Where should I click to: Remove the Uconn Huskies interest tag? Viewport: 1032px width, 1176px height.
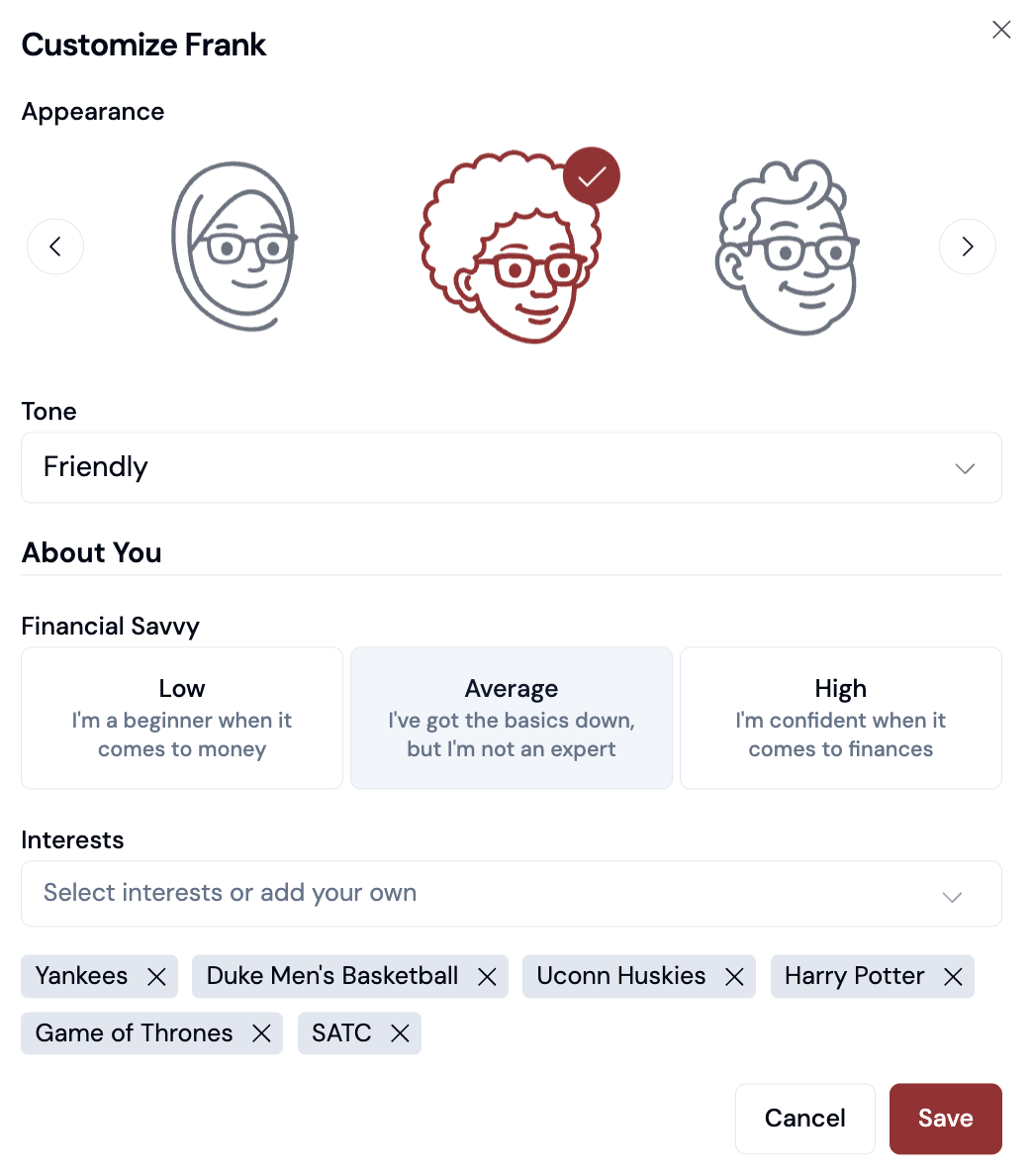pyautogui.click(x=734, y=976)
